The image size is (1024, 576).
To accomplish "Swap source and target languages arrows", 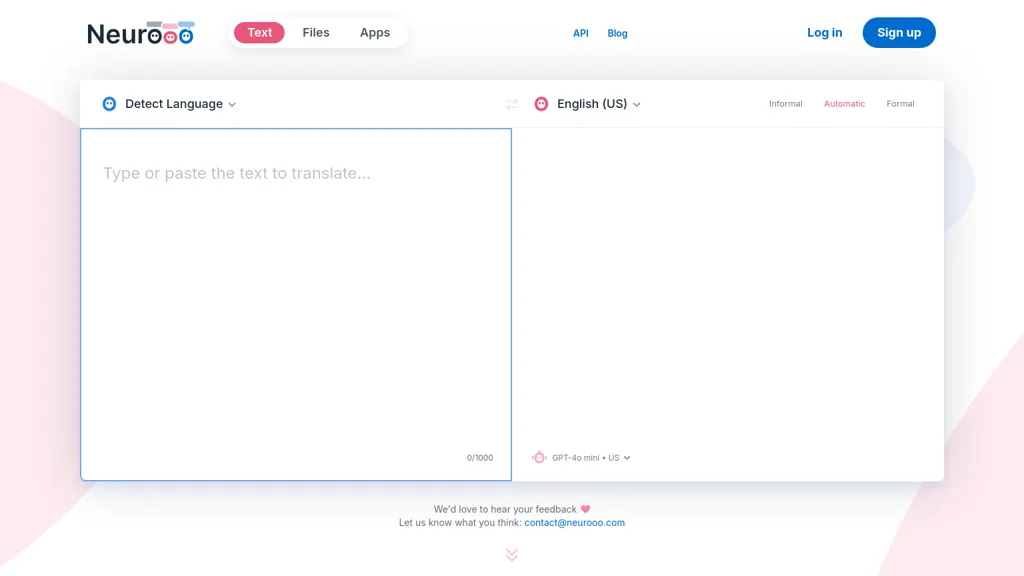I will (x=512, y=104).
